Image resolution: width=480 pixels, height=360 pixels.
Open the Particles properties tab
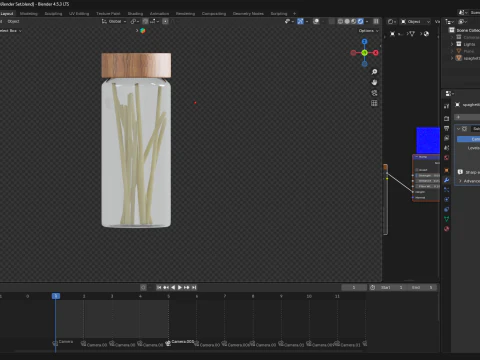447,190
